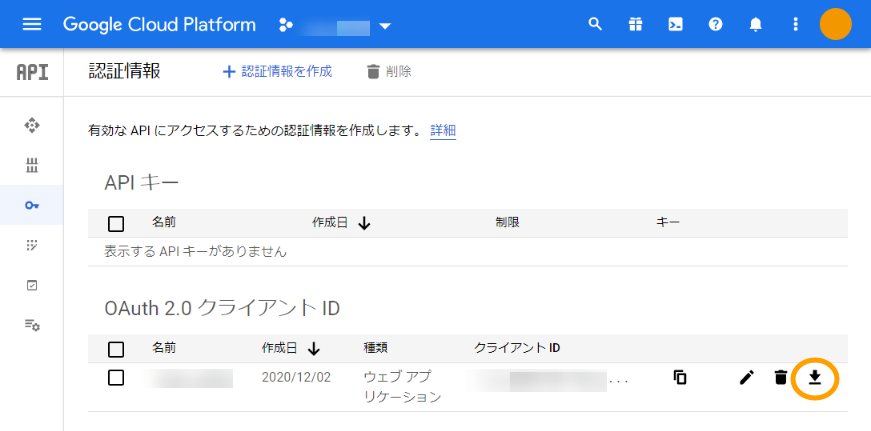The width and height of the screenshot is (871, 431).
Task: Click the 名前 header in API キー table
Action: tap(164, 223)
